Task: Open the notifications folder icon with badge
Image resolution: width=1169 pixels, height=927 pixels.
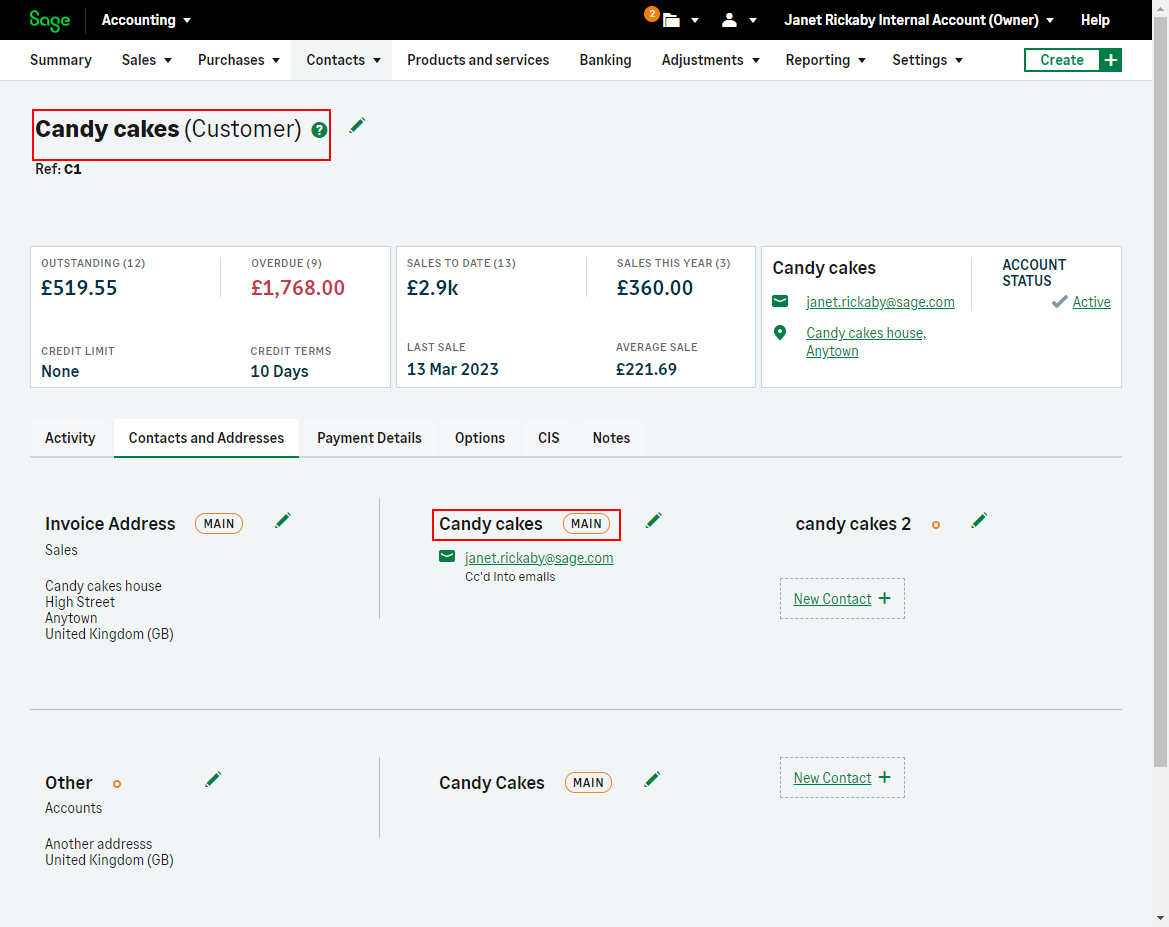Action: tap(671, 20)
